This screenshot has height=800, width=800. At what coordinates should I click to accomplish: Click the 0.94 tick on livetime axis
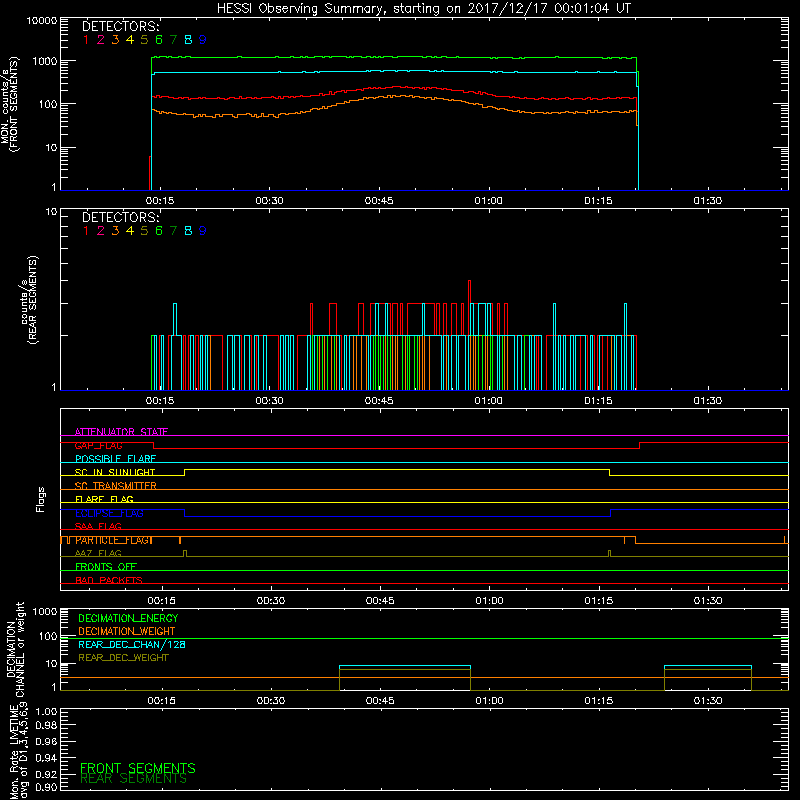coord(46,757)
